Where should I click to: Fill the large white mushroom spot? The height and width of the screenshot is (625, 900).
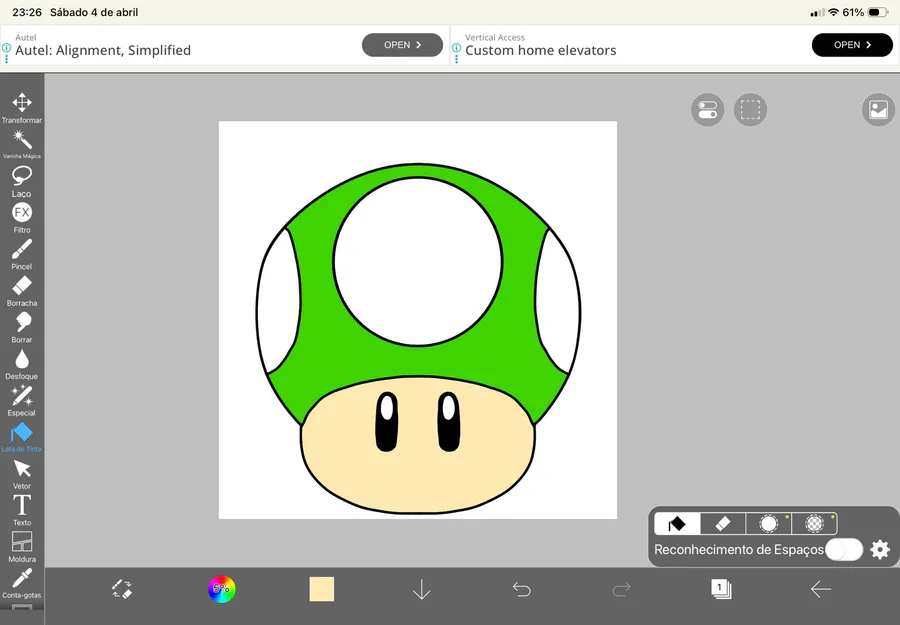tap(418, 262)
